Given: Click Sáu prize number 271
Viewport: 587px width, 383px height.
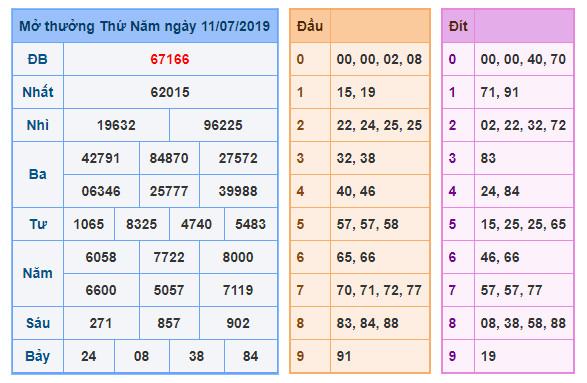Looking at the screenshot, I should 101,323.
